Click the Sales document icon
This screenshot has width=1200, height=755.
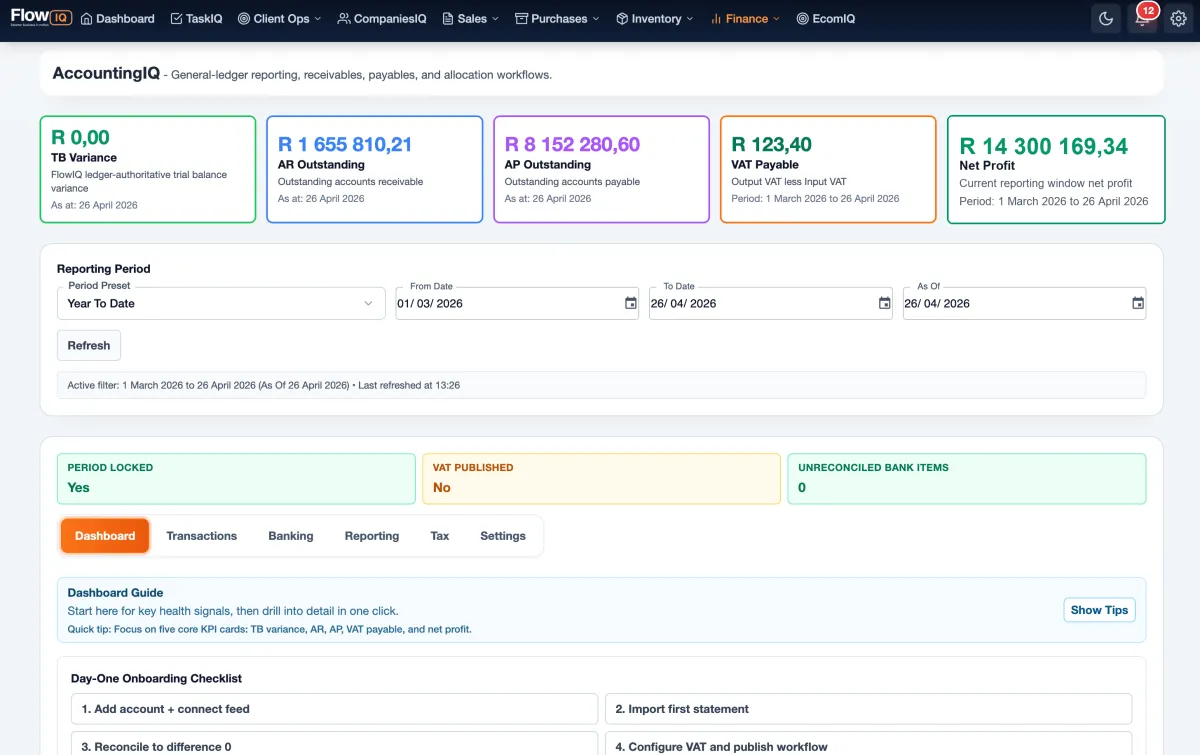point(448,19)
